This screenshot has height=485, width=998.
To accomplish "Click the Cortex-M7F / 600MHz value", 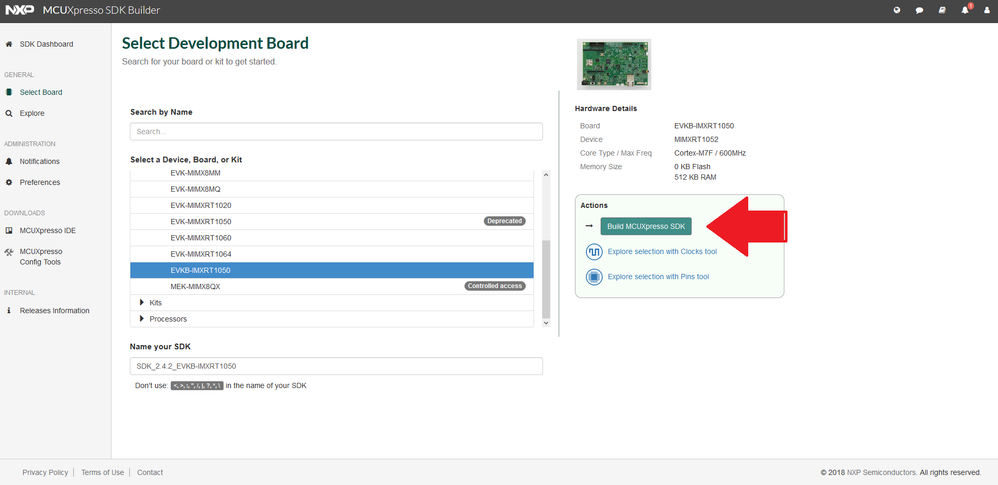I will pyautogui.click(x=710, y=153).
